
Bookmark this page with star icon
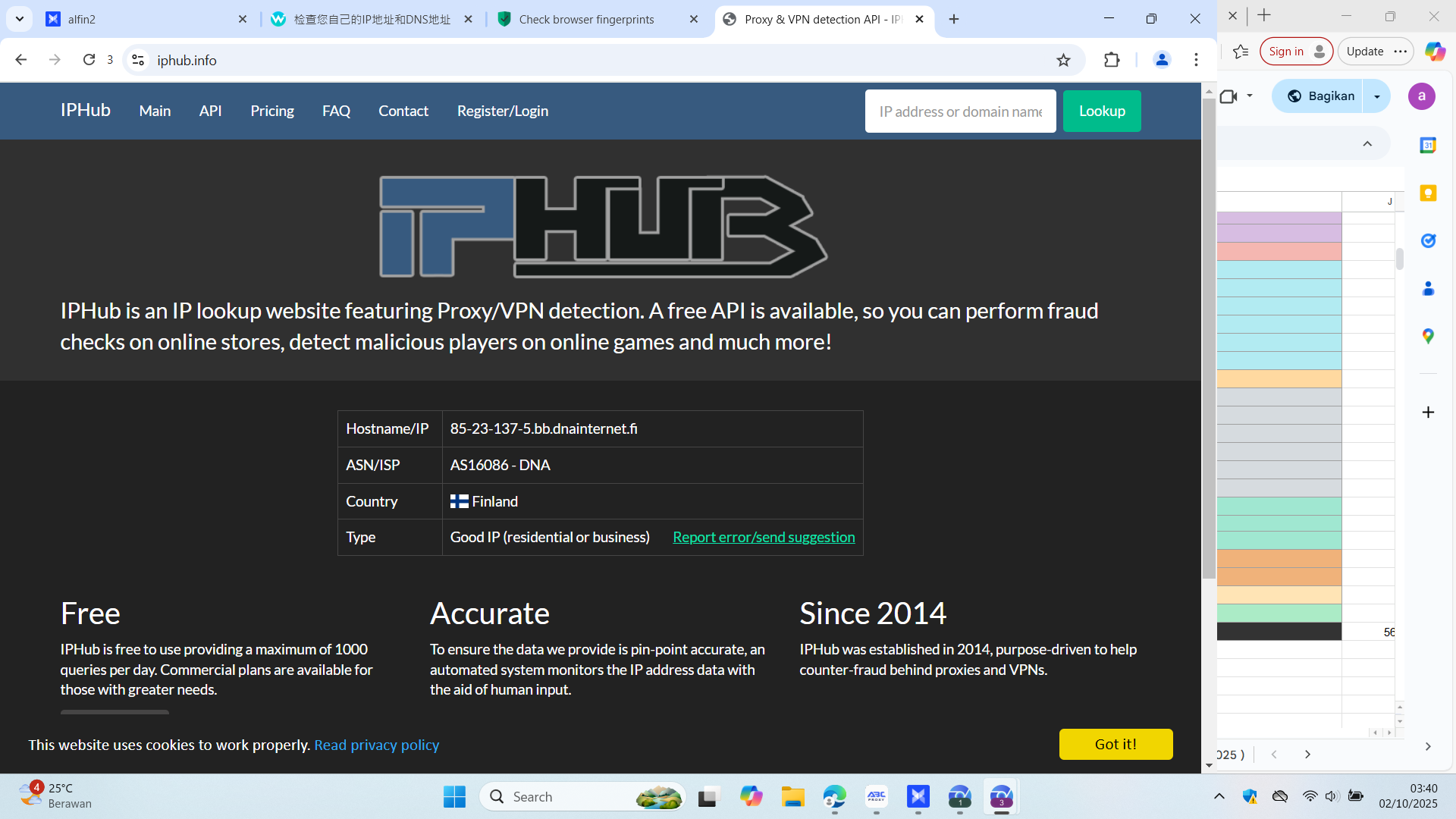tap(1063, 60)
